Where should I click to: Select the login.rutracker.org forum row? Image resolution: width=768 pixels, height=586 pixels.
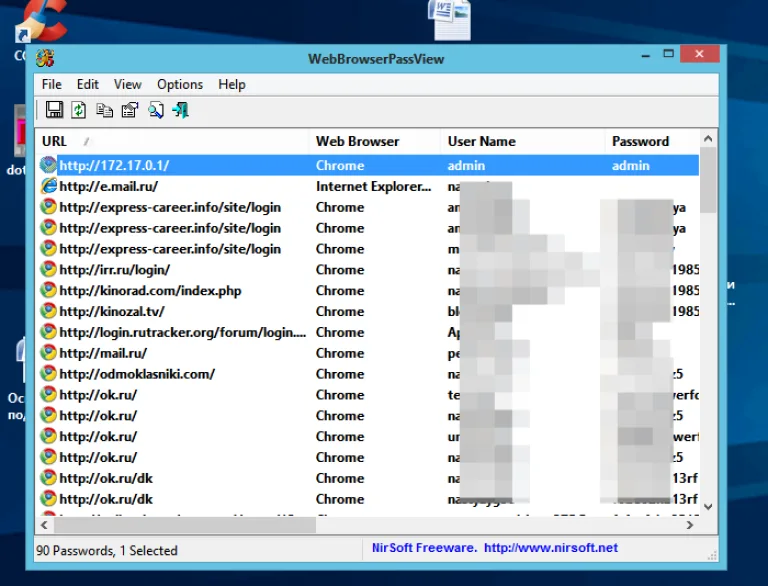(369, 332)
